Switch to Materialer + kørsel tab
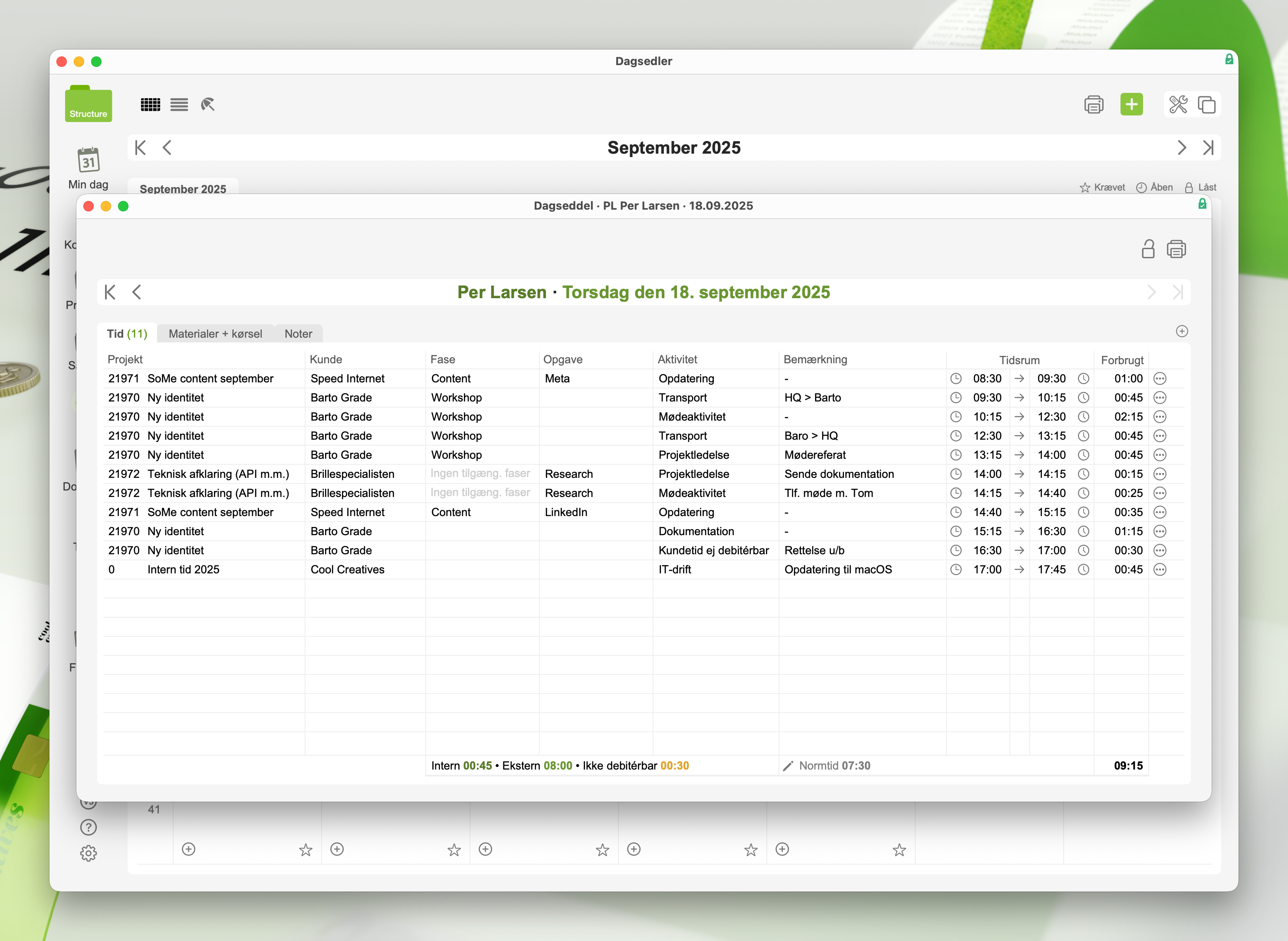Viewport: 1288px width, 941px height. [215, 334]
